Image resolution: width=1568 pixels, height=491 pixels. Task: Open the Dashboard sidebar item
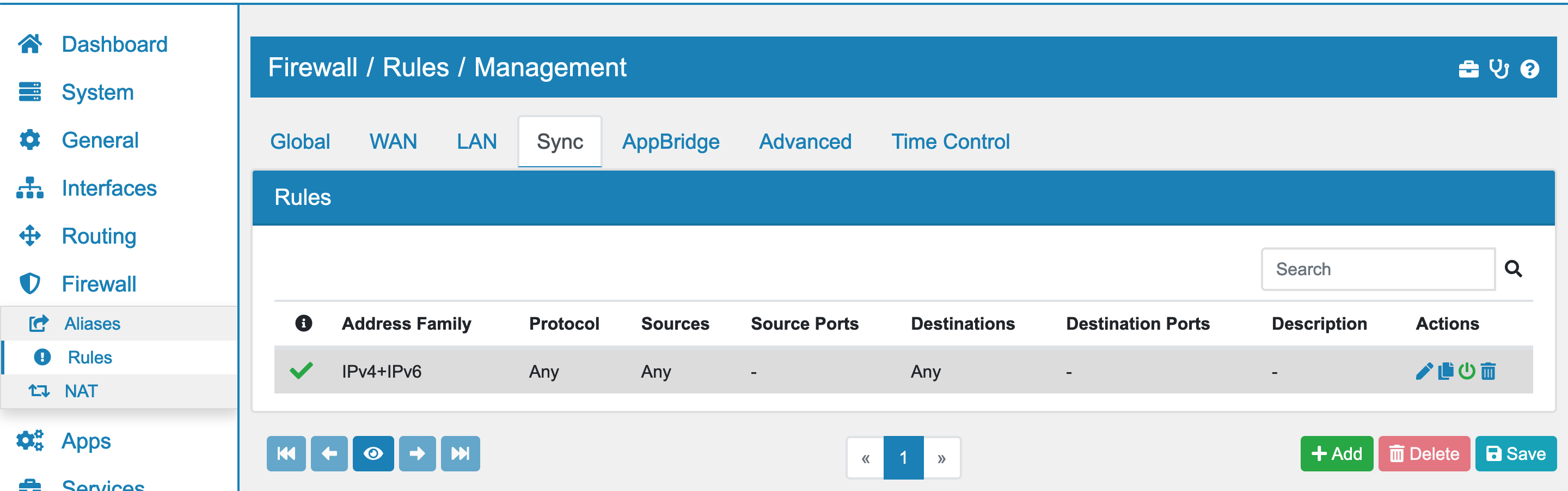(x=114, y=45)
